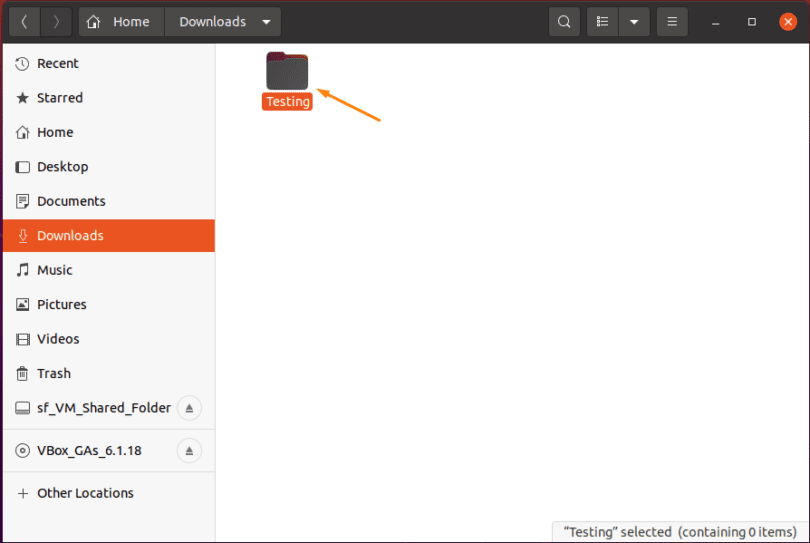Viewport: 810px width, 543px height.
Task: Open Trash in the sidebar
Action: coord(109,373)
